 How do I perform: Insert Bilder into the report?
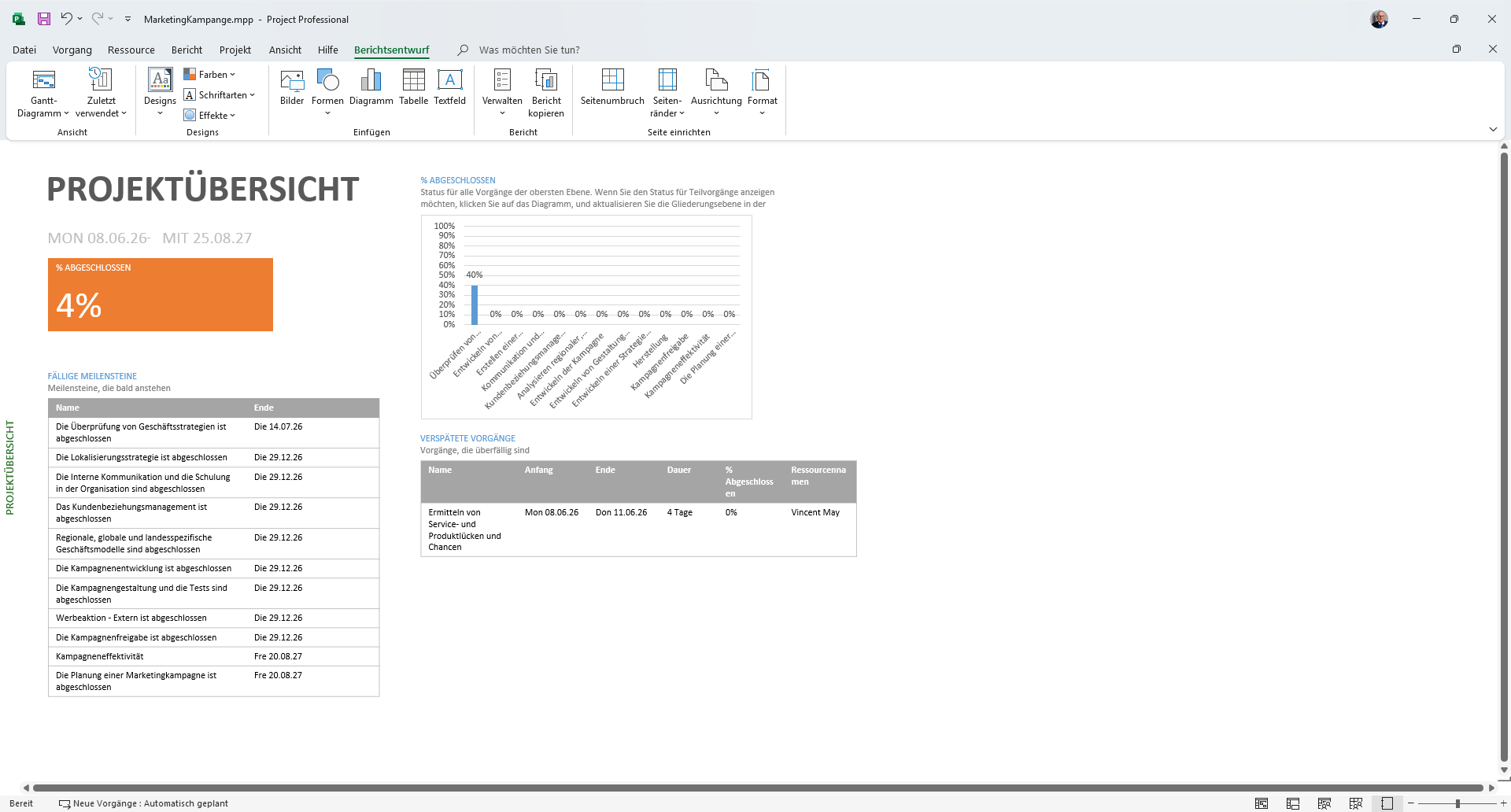292,87
